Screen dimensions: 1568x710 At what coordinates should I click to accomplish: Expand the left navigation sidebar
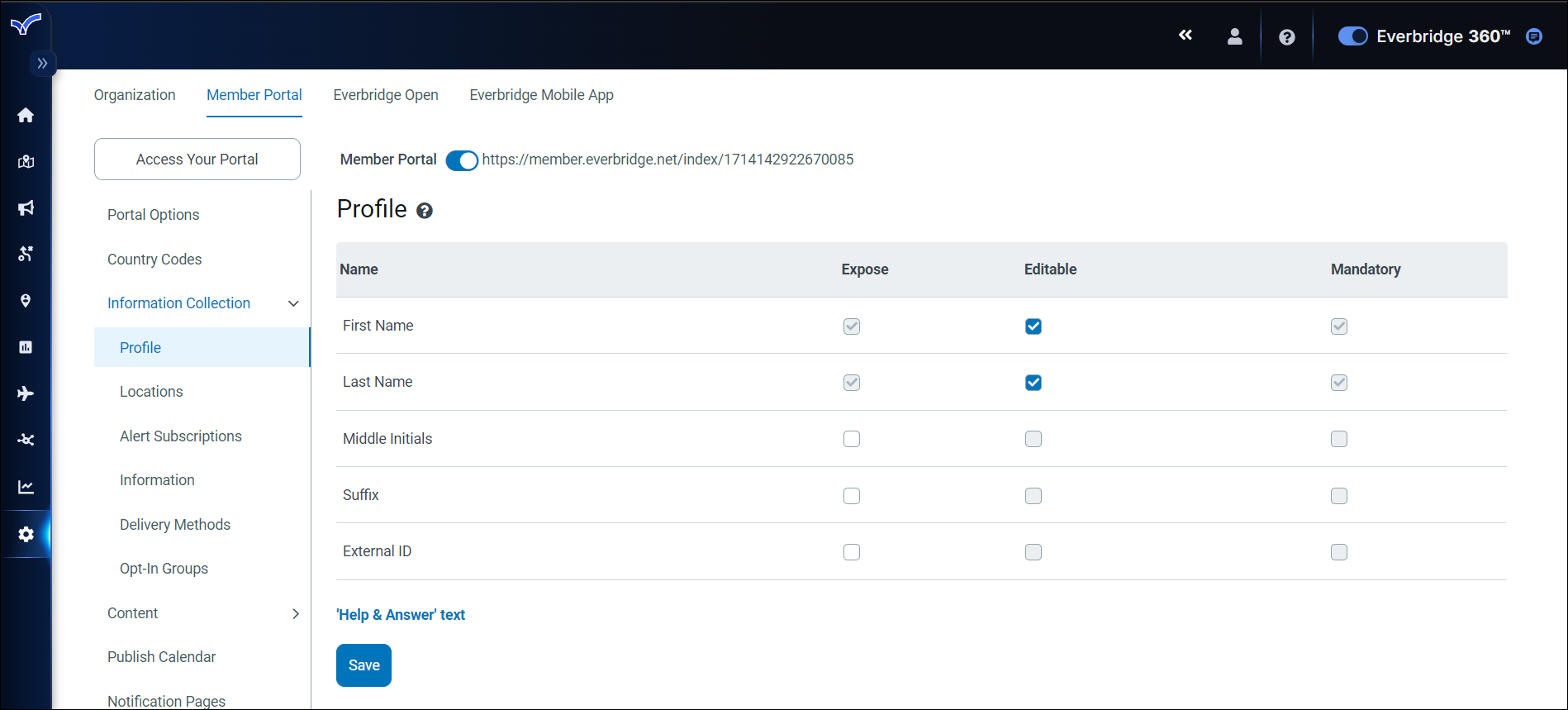(42, 64)
